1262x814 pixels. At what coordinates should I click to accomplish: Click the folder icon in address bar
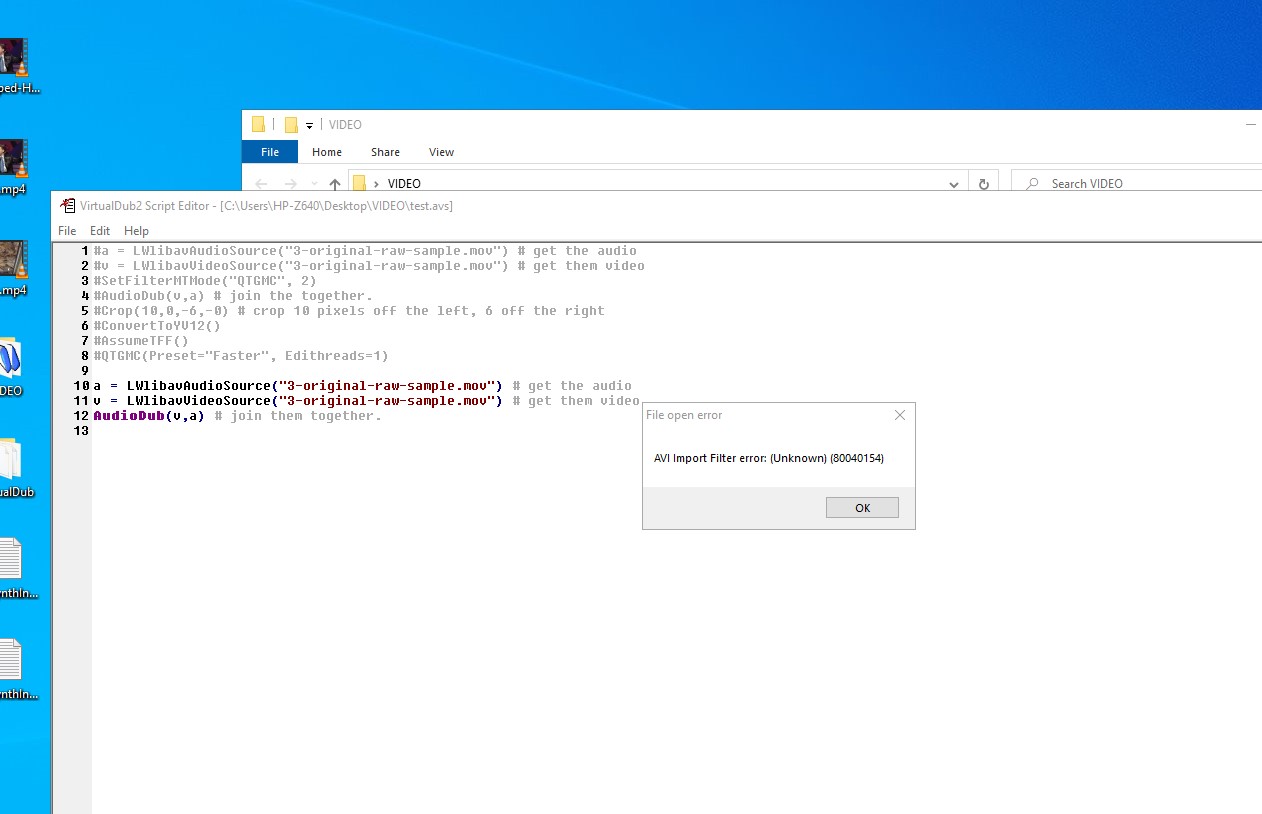pos(359,184)
